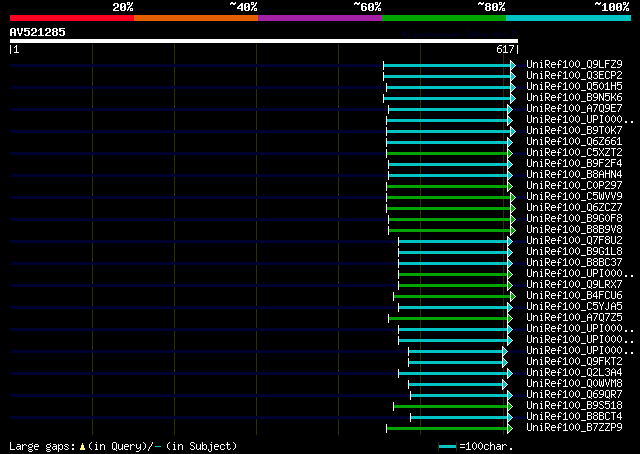This screenshot has height=454, width=640.
Task: Click the purple ~60% identity color segment
Action: coord(320,18)
